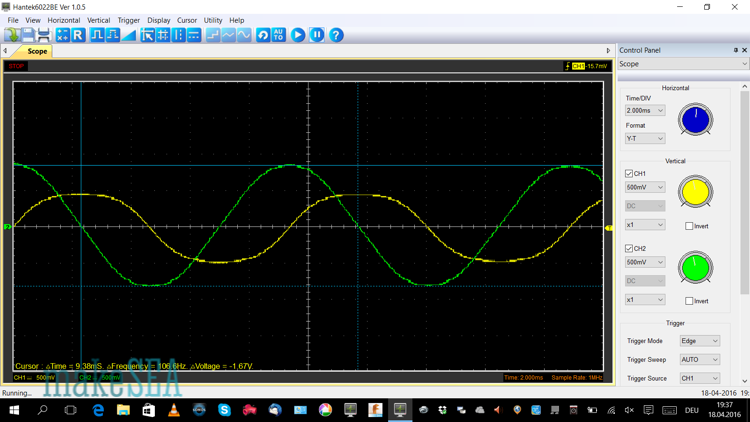Pause acquisition with the pause icon
This screenshot has height=422, width=750.
tap(317, 35)
